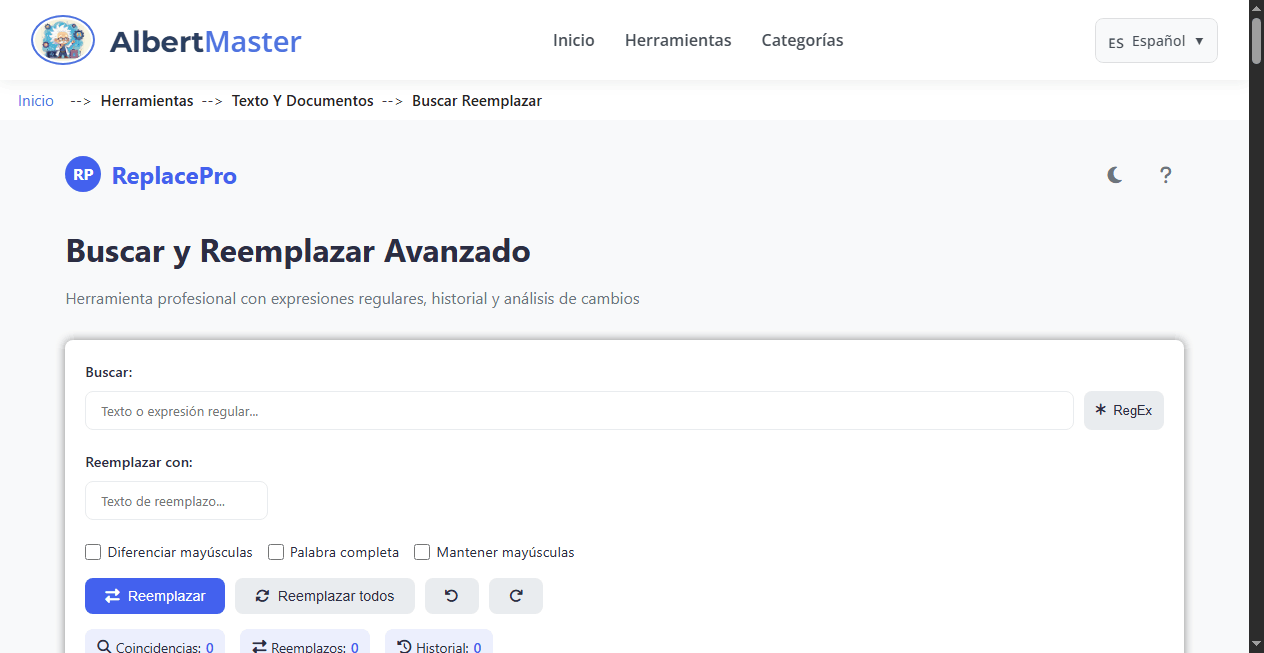Open help via the question mark icon

1165,175
